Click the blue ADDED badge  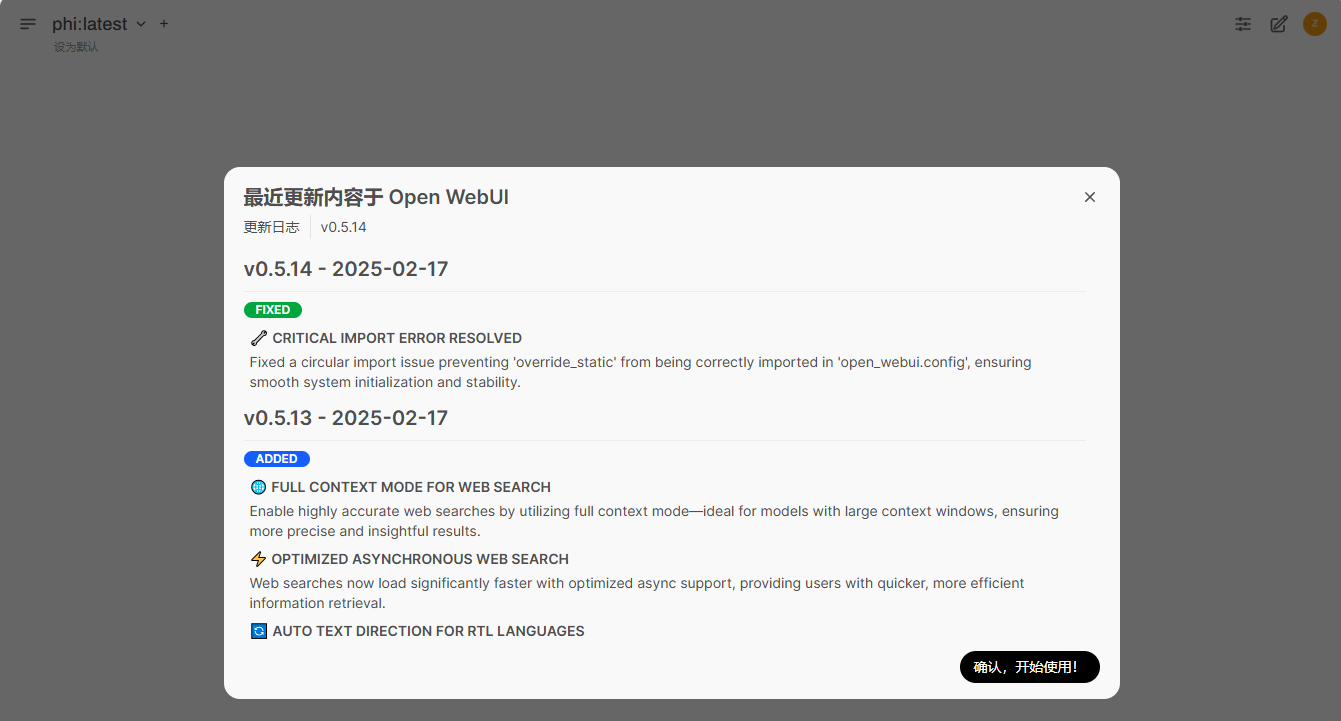tap(277, 459)
